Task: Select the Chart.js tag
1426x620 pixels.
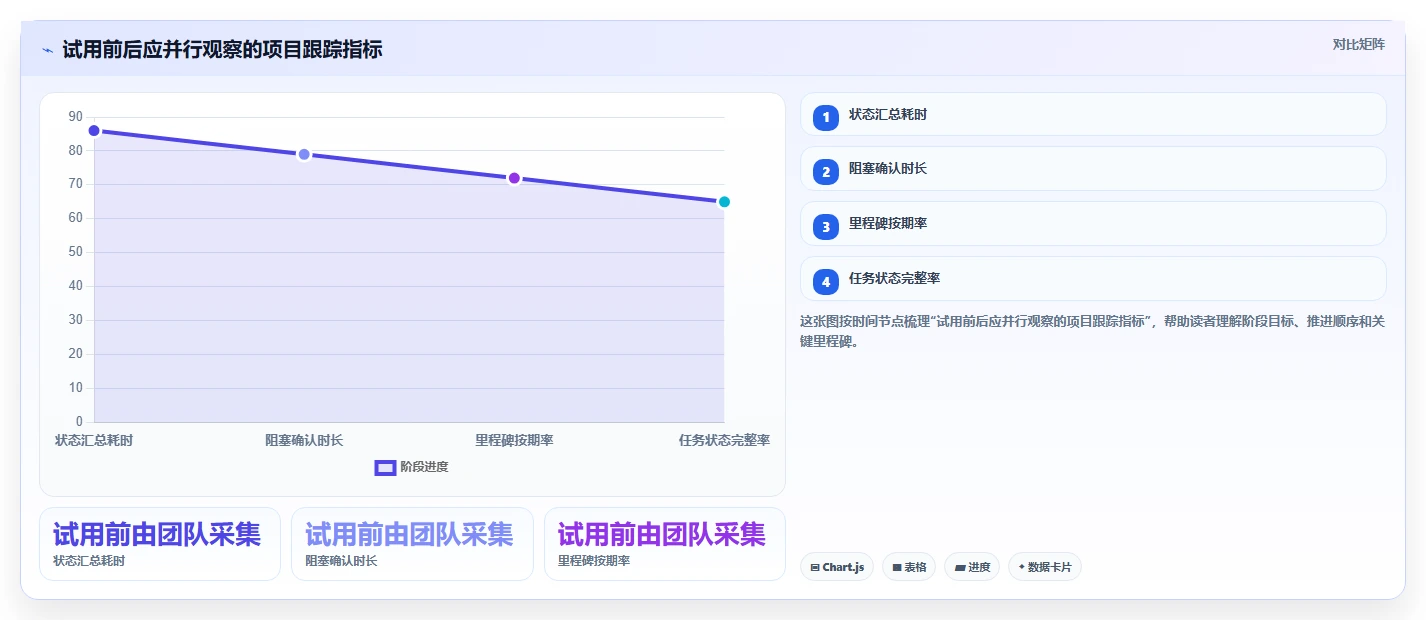Action: (x=837, y=567)
